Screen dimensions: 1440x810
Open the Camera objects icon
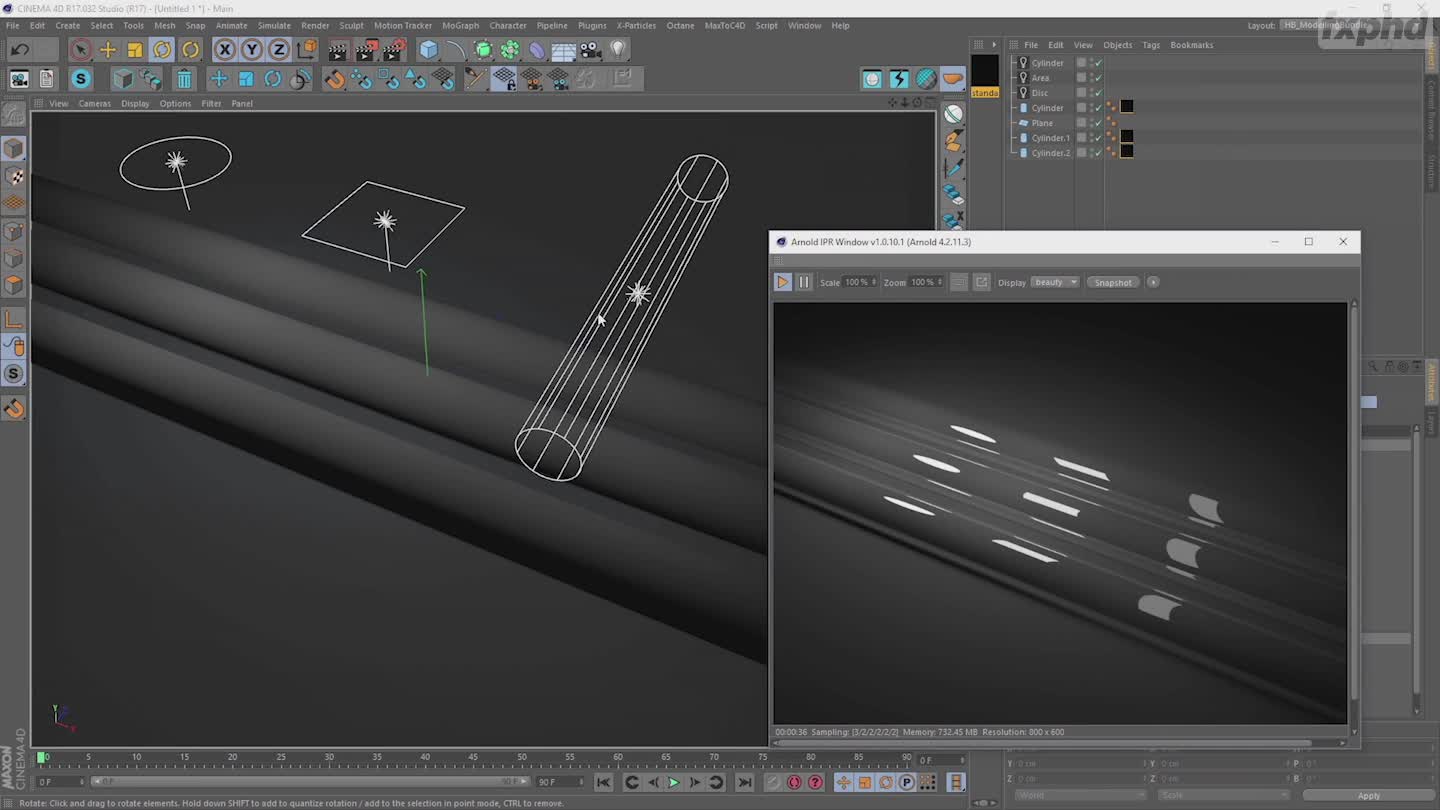point(591,49)
